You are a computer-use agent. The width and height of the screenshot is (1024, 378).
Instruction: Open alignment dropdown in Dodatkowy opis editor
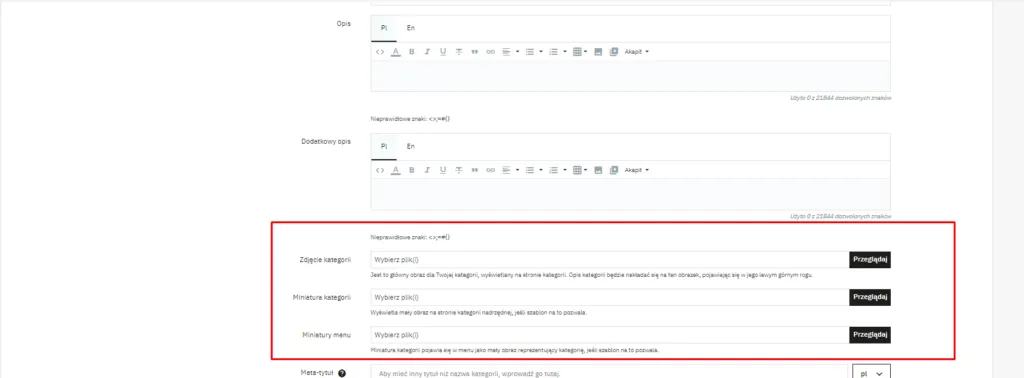pos(510,170)
